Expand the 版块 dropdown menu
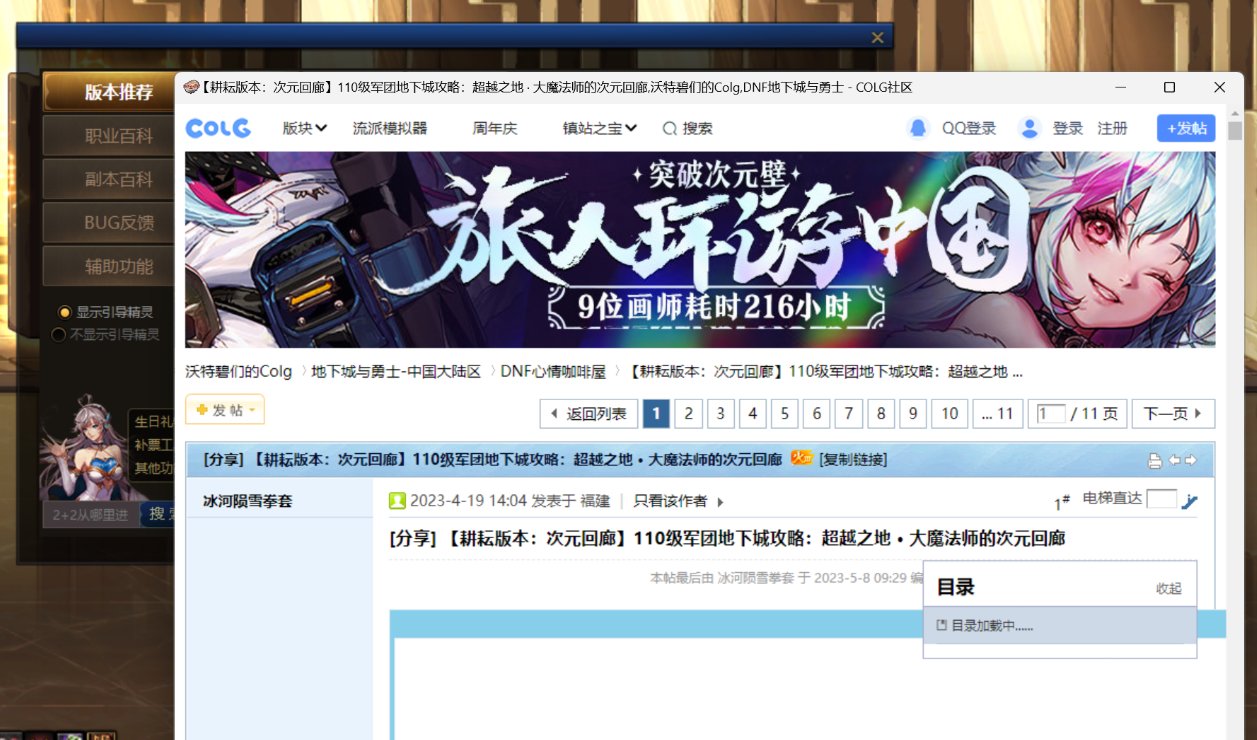Screen dimensions: 1257x740 305,128
